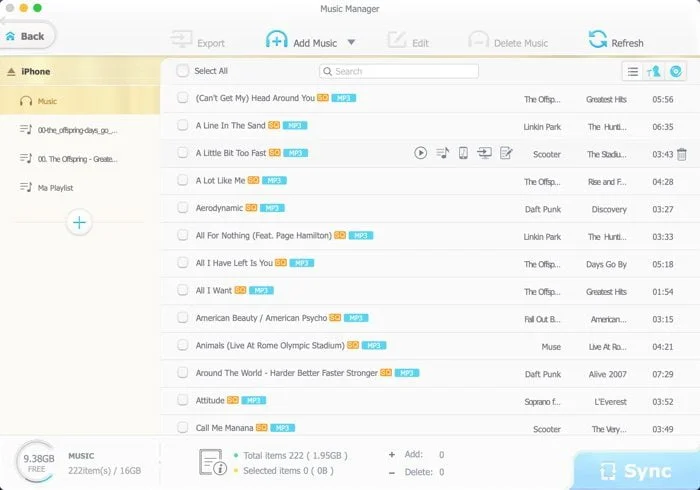Check the A Little Bit Too Fast checkbox
700x490 pixels.
[183, 153]
